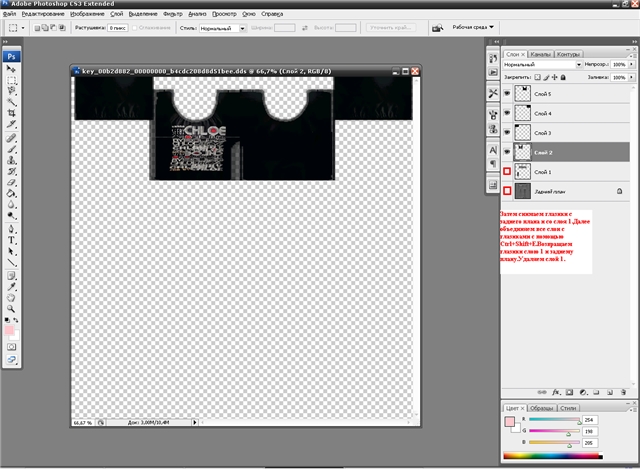The height and width of the screenshot is (470, 640).
Task: Create new adjustment layer
Action: point(583,392)
